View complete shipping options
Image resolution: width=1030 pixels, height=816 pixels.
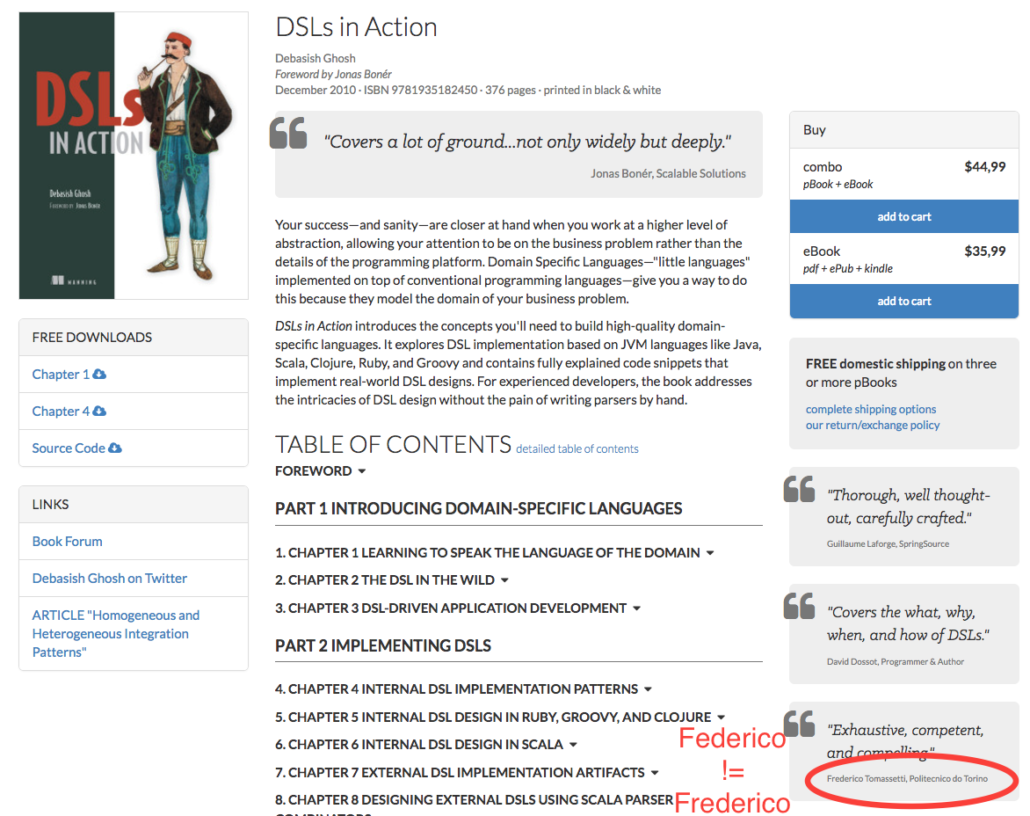[x=870, y=409]
